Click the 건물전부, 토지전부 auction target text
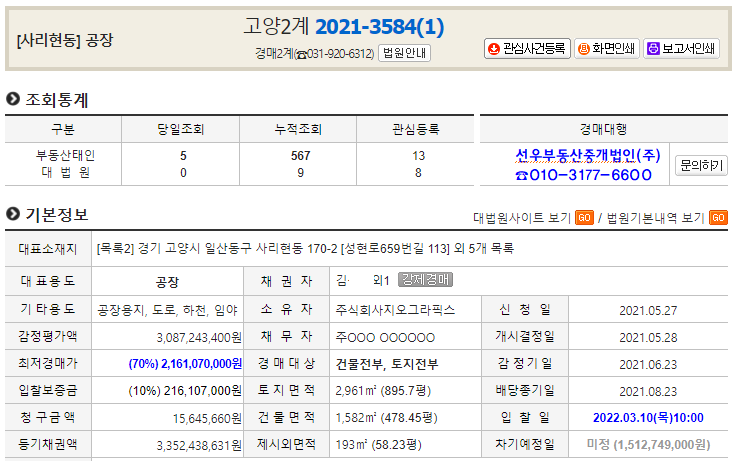737x461 pixels. click(x=386, y=364)
